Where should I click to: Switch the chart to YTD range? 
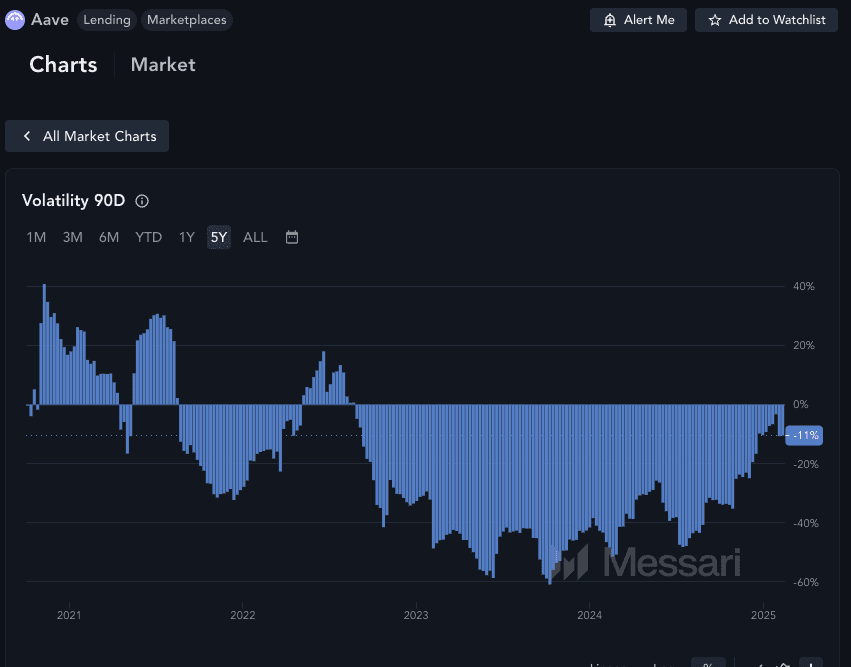pos(148,237)
